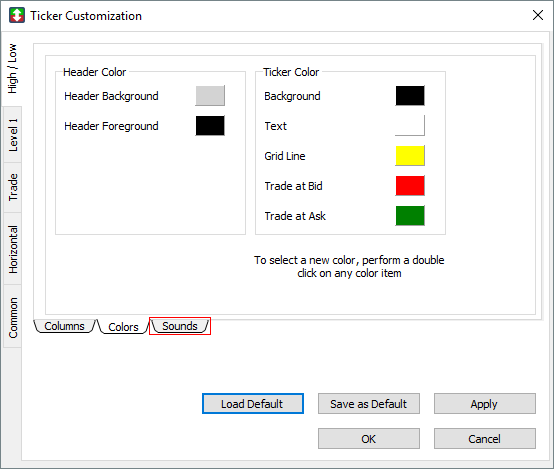The image size is (554, 469).
Task: Select the Horizontal side tab
Action: [x=12, y=249]
